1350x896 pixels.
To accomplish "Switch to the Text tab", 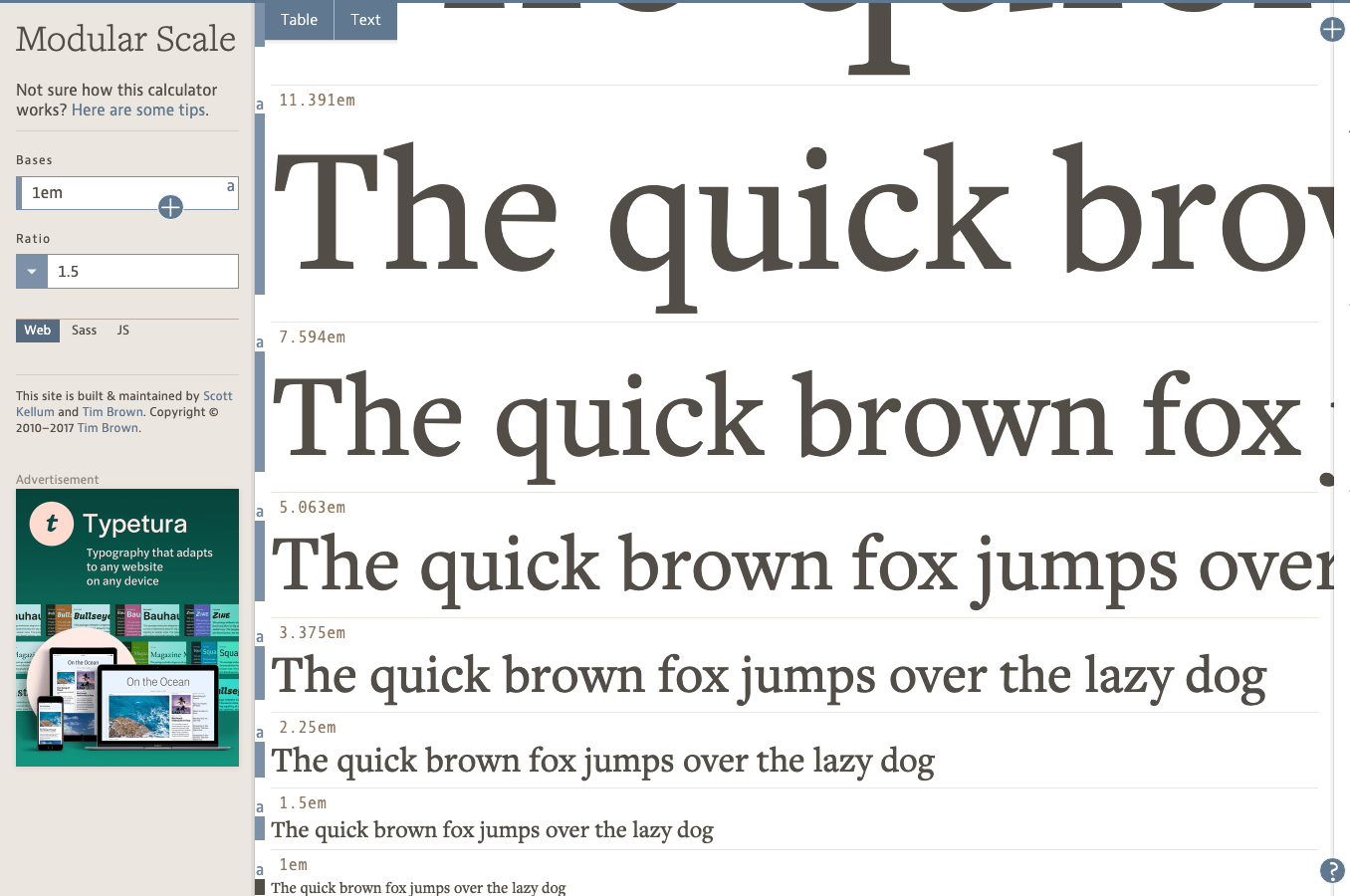I will pos(365,20).
